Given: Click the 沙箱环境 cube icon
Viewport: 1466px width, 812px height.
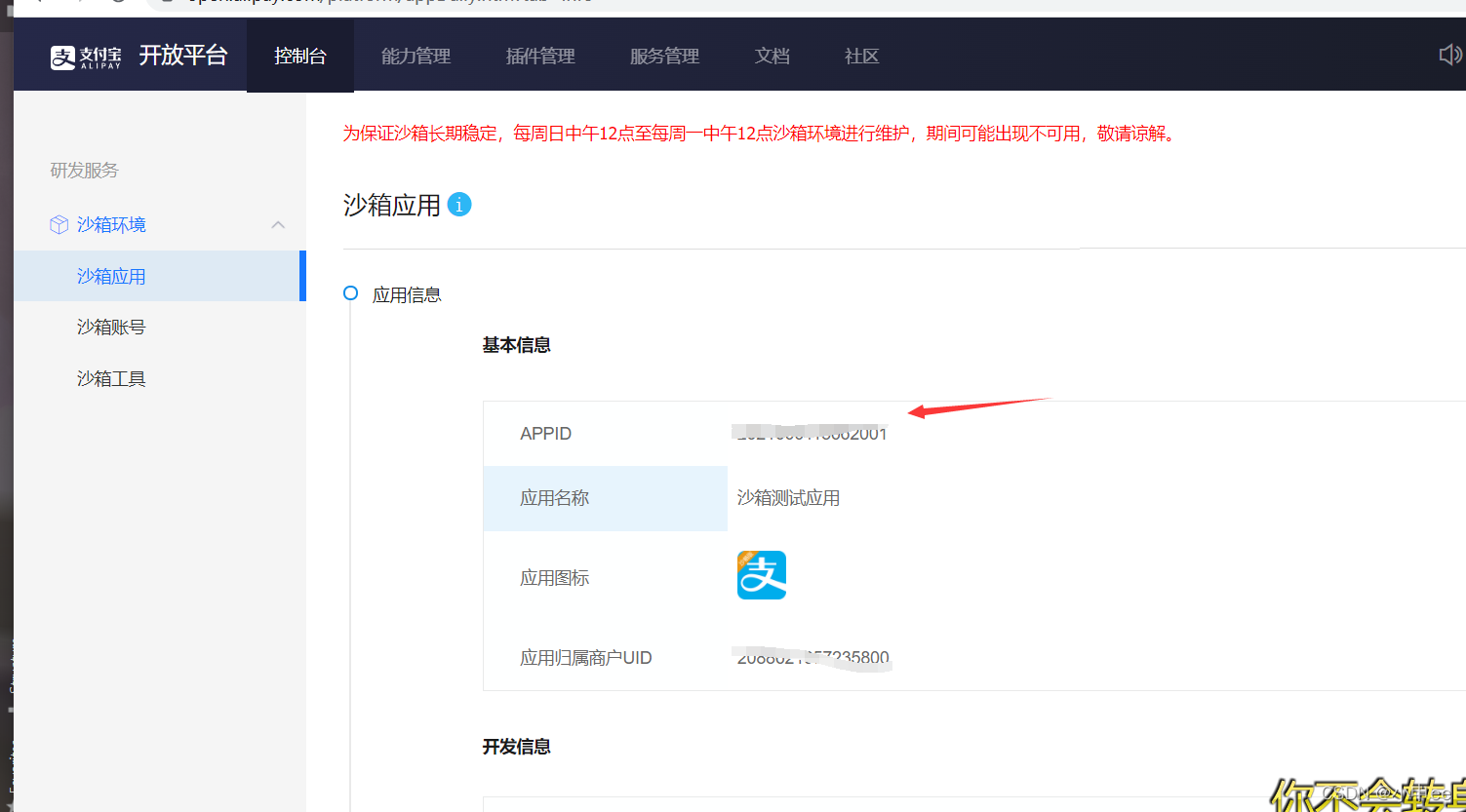Looking at the screenshot, I should 59,225.
